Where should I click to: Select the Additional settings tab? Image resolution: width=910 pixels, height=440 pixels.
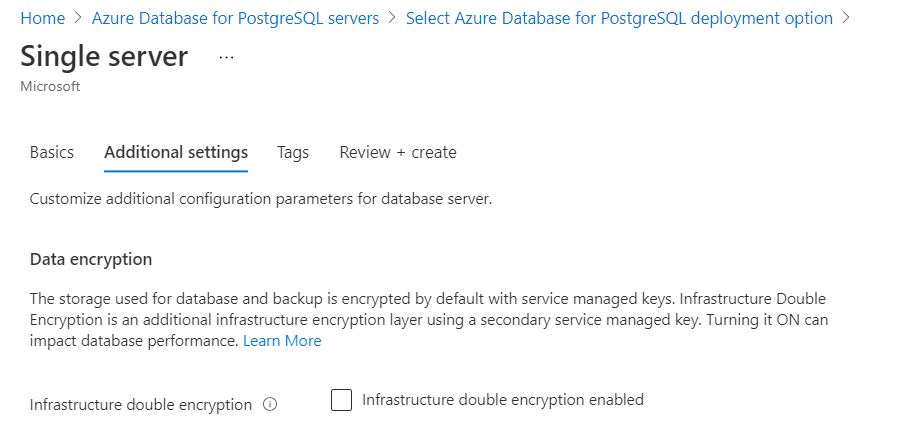[176, 153]
